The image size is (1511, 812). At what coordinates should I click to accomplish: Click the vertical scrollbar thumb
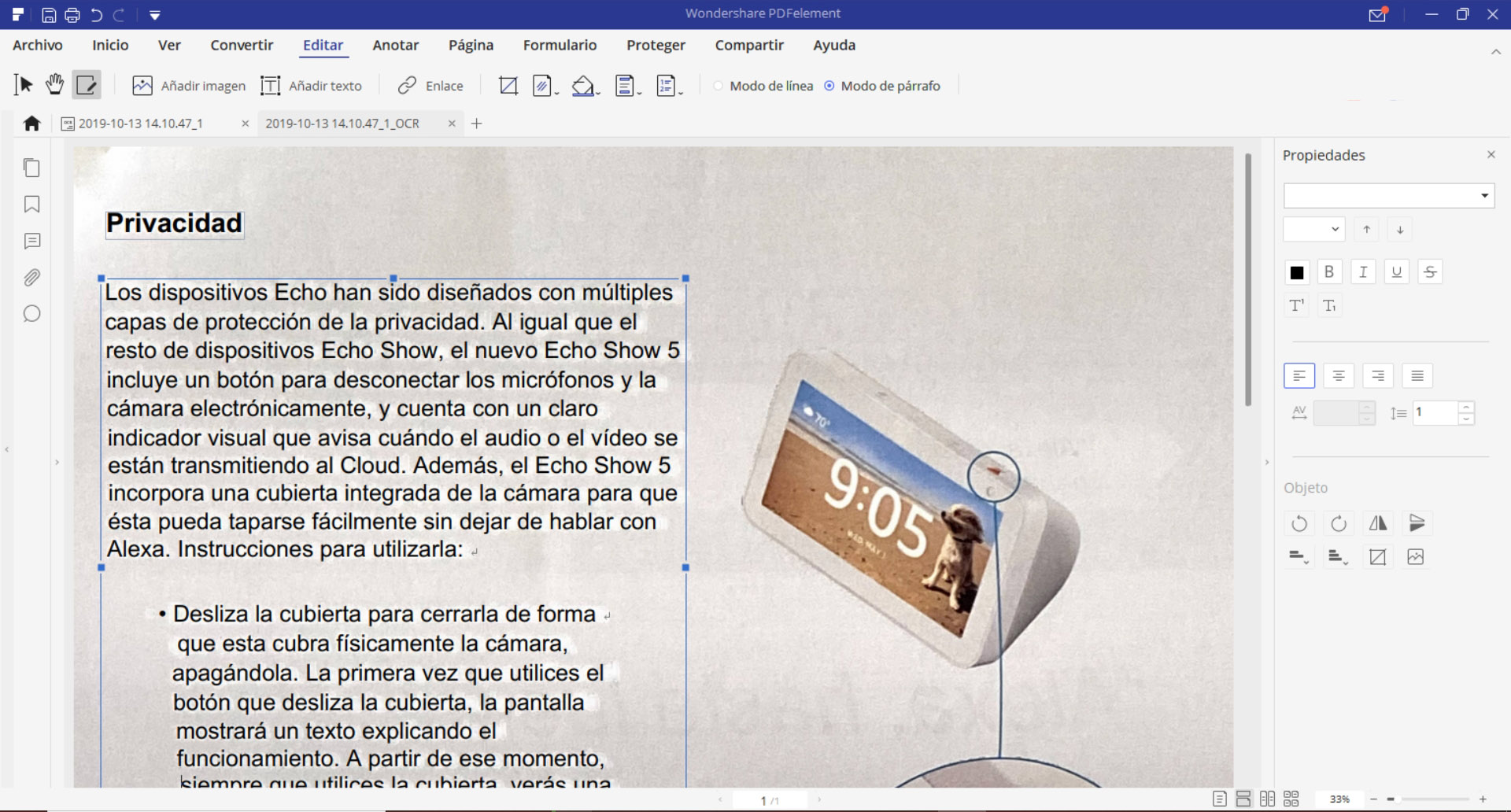click(1248, 279)
